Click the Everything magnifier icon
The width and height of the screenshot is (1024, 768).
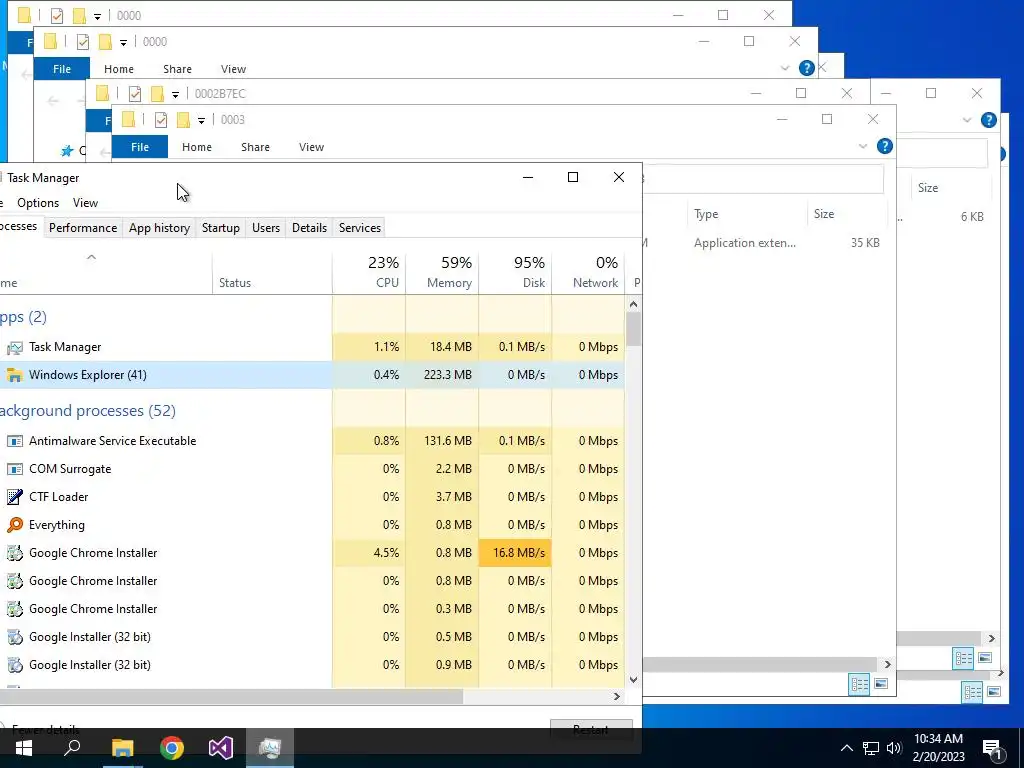14,525
